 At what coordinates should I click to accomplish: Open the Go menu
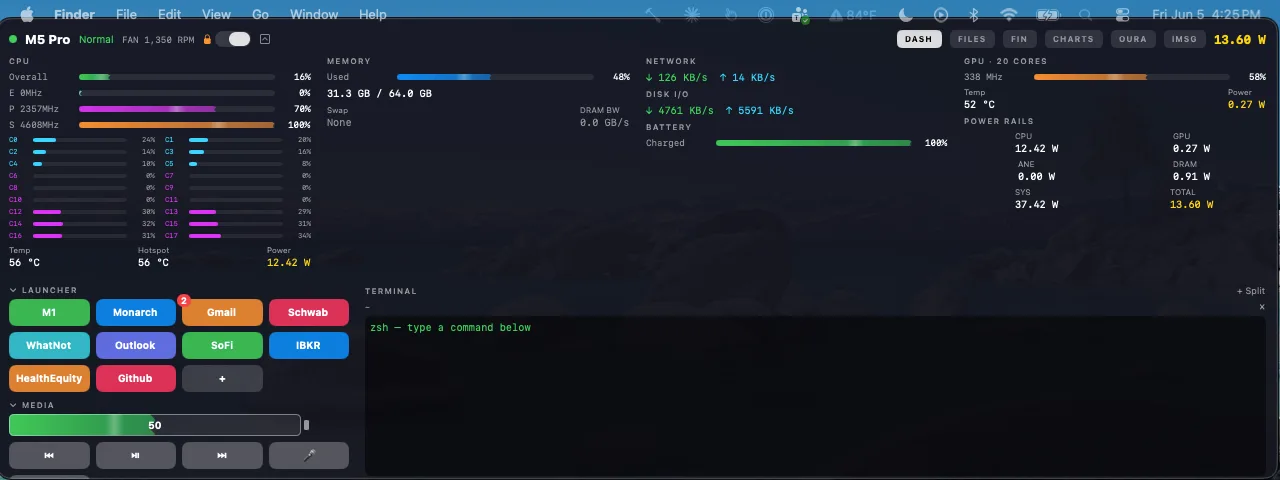pyautogui.click(x=261, y=15)
